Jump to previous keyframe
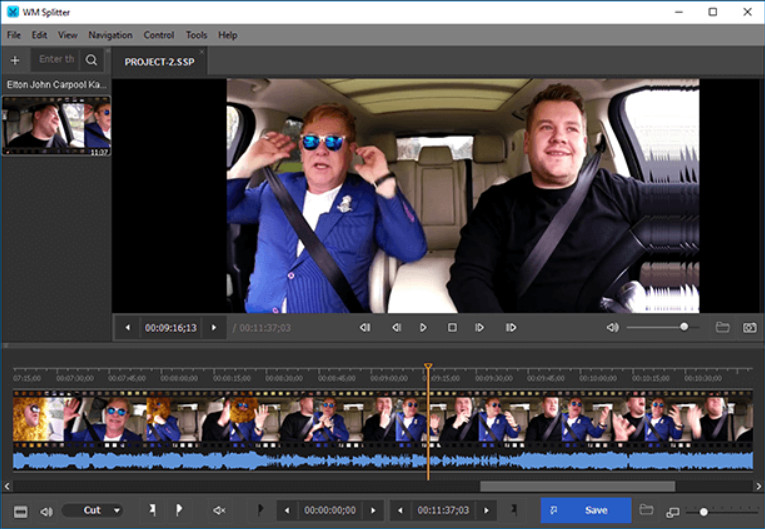The width and height of the screenshot is (765, 529). point(364,327)
